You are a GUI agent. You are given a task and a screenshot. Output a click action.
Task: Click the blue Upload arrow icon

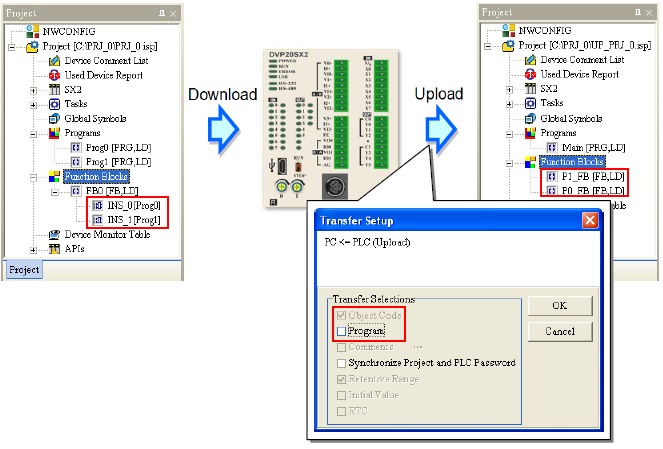pyautogui.click(x=438, y=129)
